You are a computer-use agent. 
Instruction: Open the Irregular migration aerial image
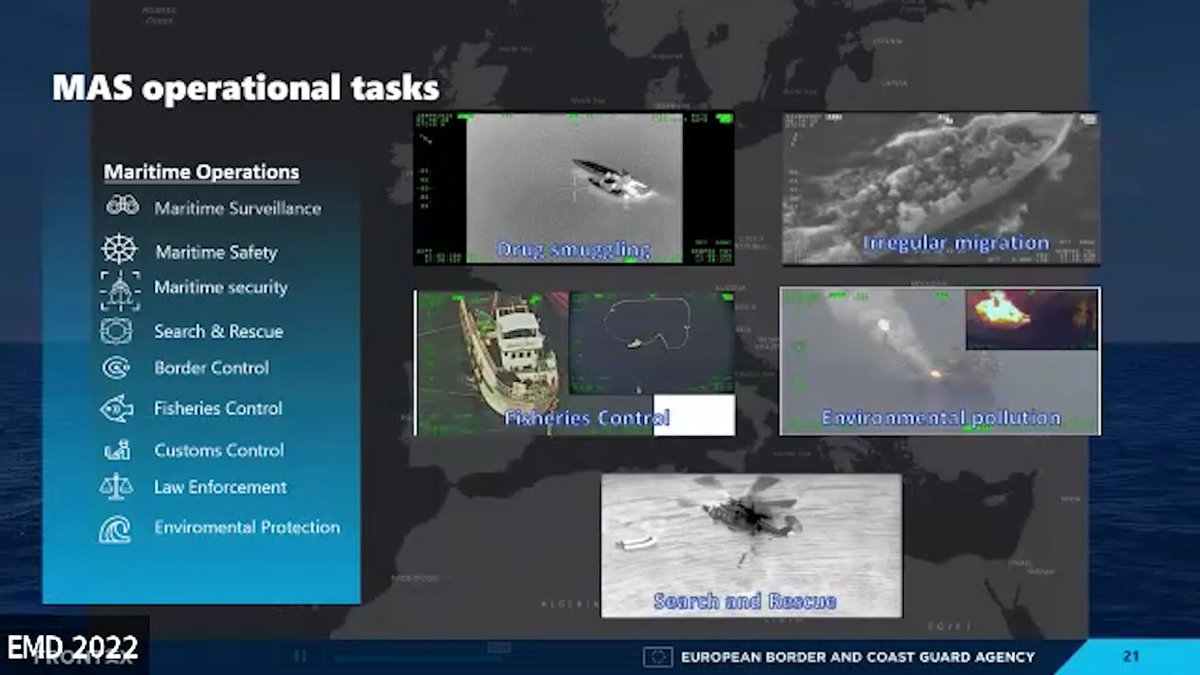tap(940, 188)
